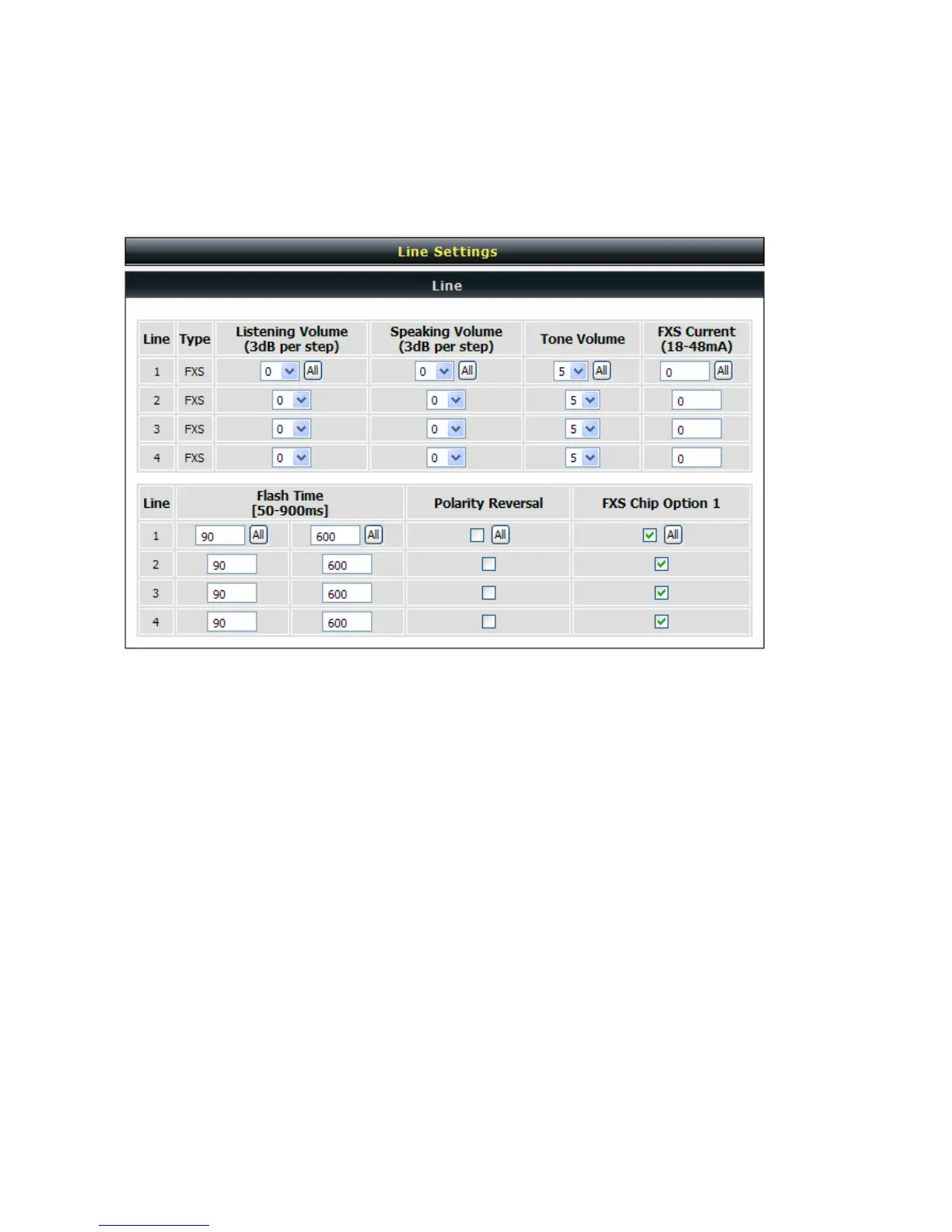This screenshot has height=1232, width=952.
Task: Focus maximum Flash Time field for line 2
Action: point(347,565)
